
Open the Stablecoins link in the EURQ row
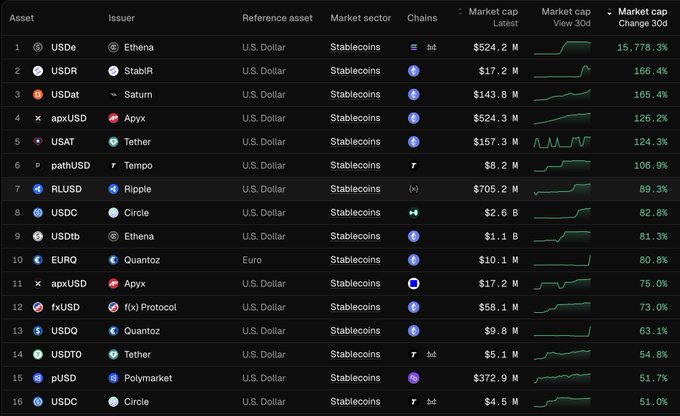pos(355,260)
